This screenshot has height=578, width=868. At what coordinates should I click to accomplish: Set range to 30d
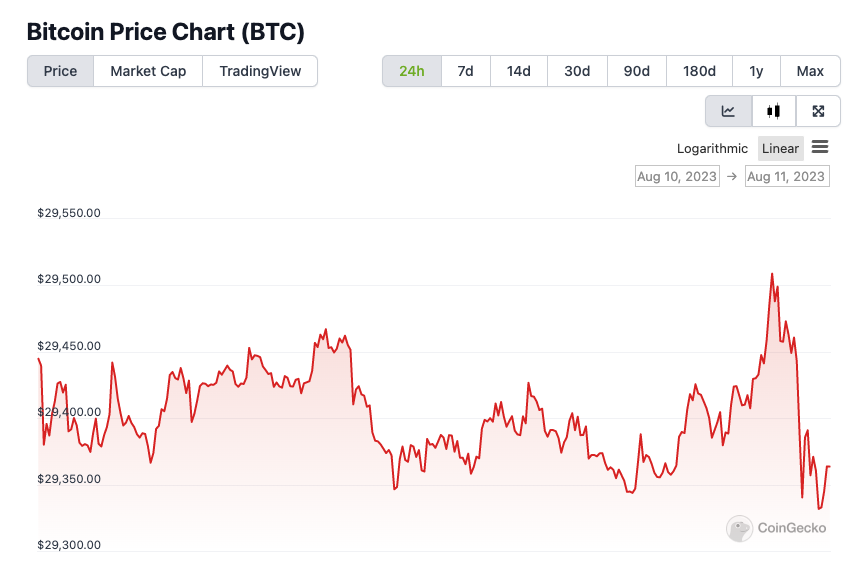[x=577, y=71]
